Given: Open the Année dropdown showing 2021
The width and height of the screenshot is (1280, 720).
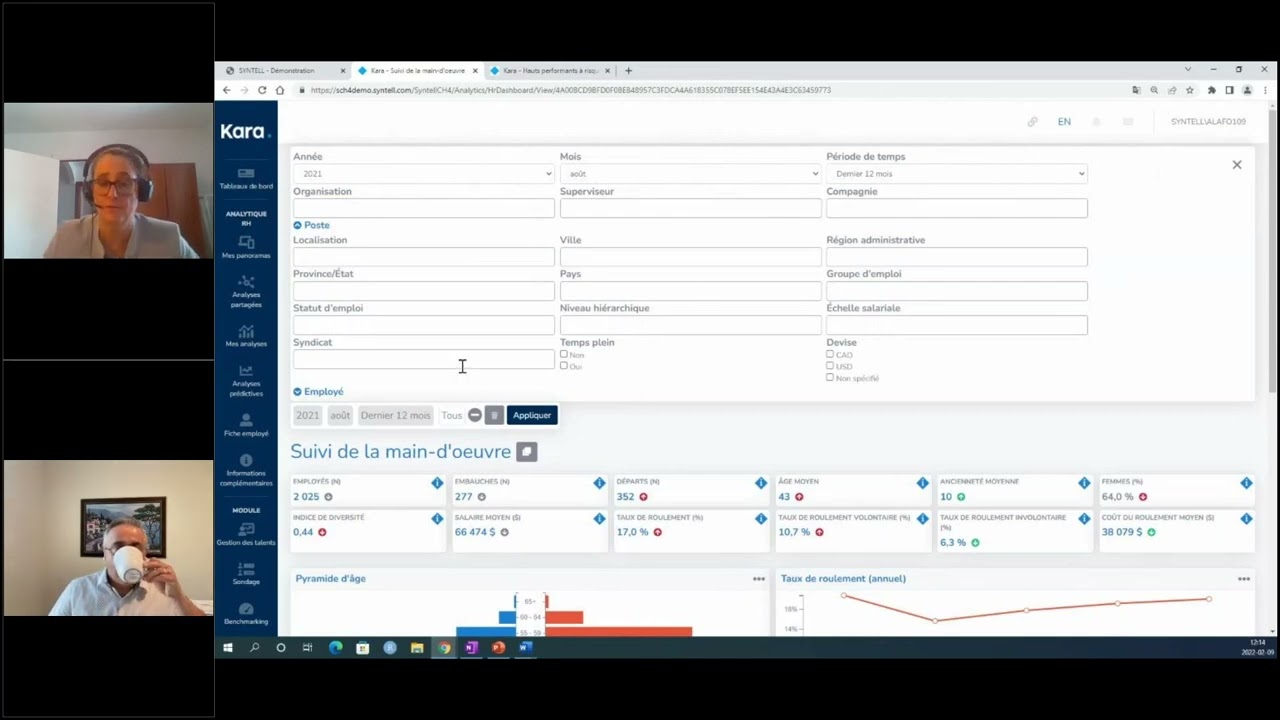Looking at the screenshot, I should 424,174.
